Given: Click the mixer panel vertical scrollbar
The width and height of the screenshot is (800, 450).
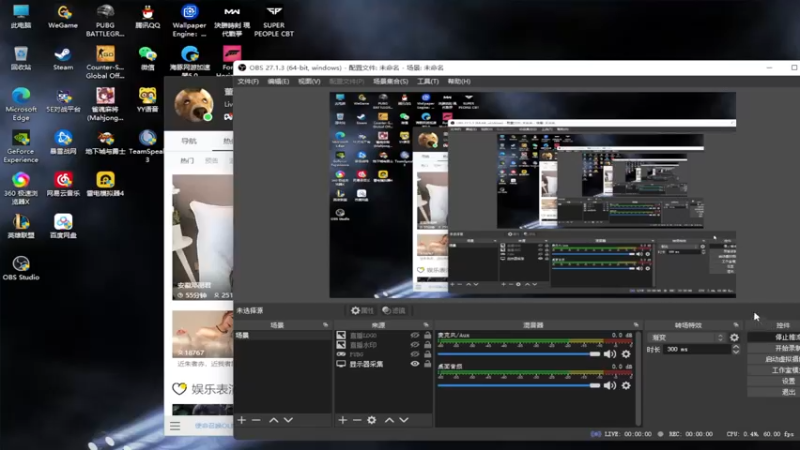Looking at the screenshot, I should (x=638, y=378).
